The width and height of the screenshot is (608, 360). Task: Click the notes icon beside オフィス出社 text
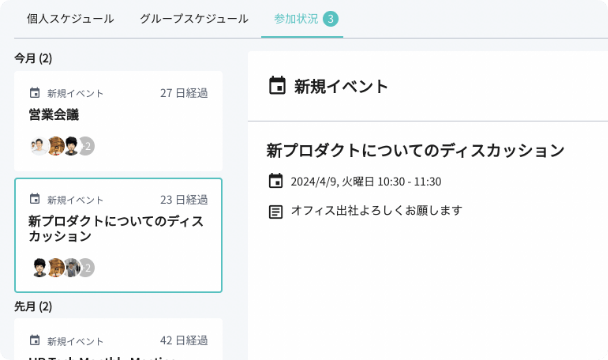click(276, 212)
